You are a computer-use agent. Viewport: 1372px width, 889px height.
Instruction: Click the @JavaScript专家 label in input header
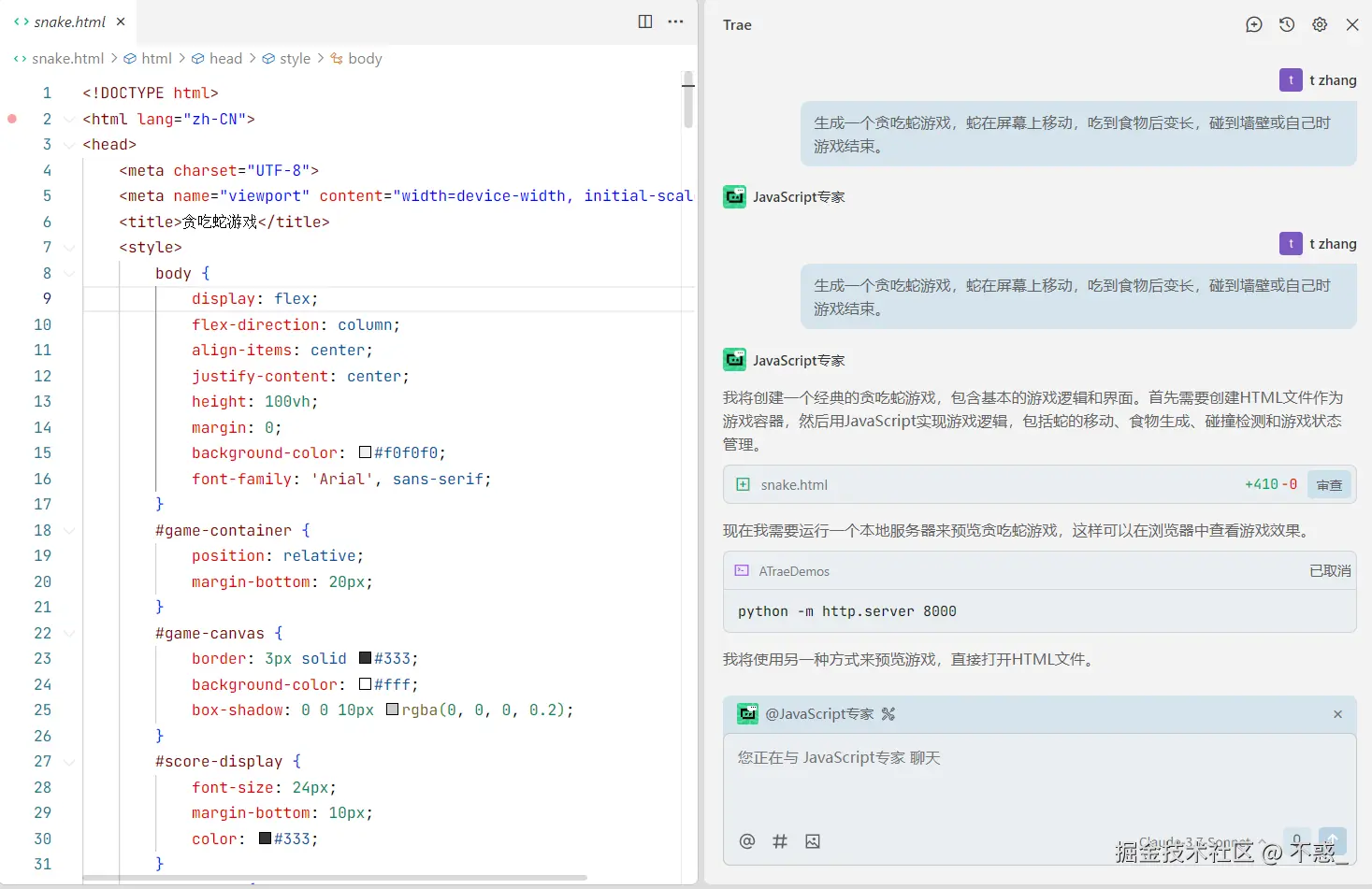tap(819, 714)
